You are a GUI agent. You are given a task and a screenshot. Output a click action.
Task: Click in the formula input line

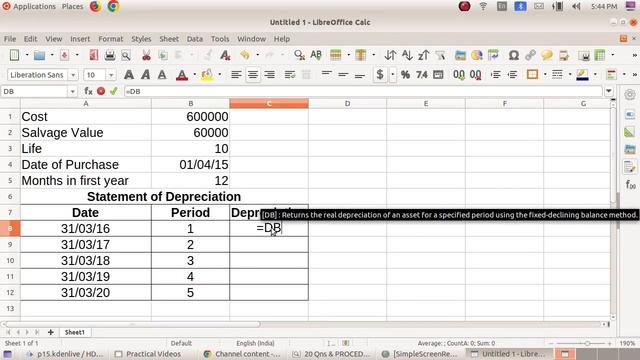click(x=363, y=91)
